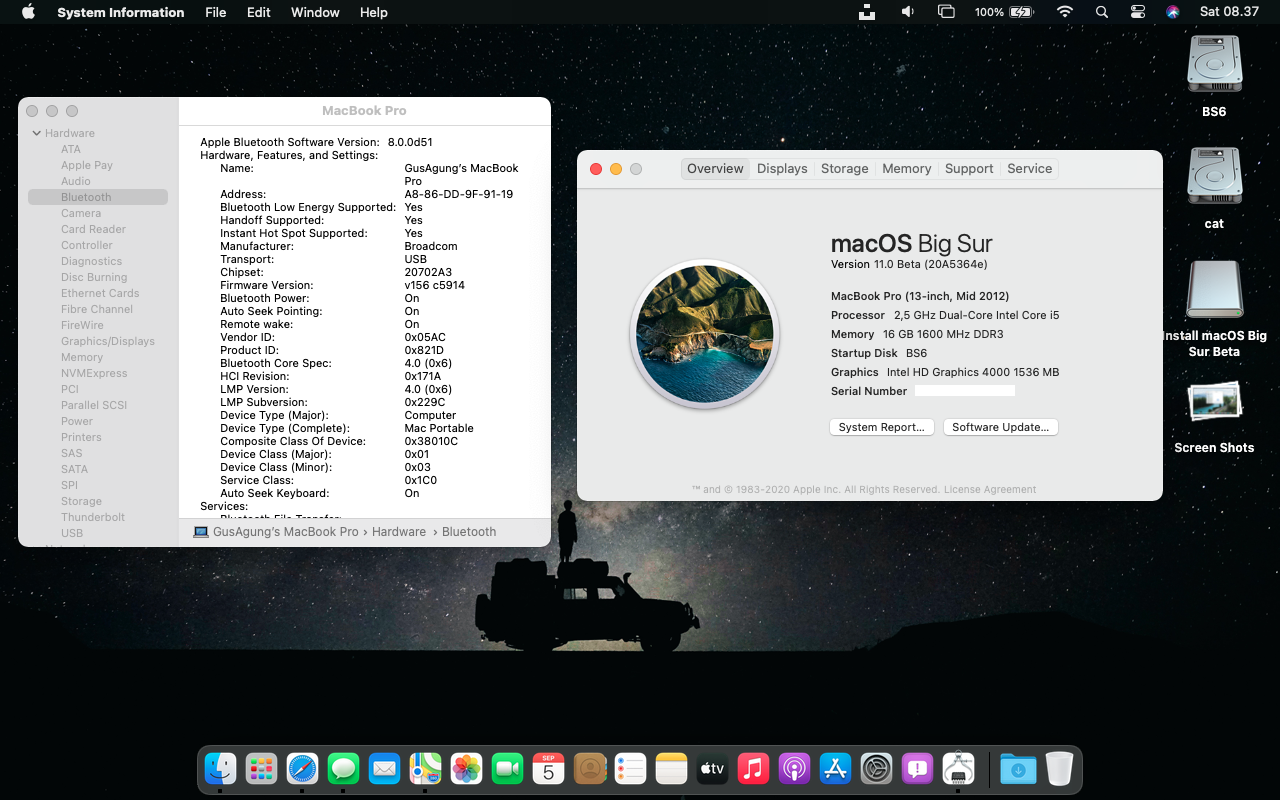Click Hardware in the path bar

(x=399, y=532)
